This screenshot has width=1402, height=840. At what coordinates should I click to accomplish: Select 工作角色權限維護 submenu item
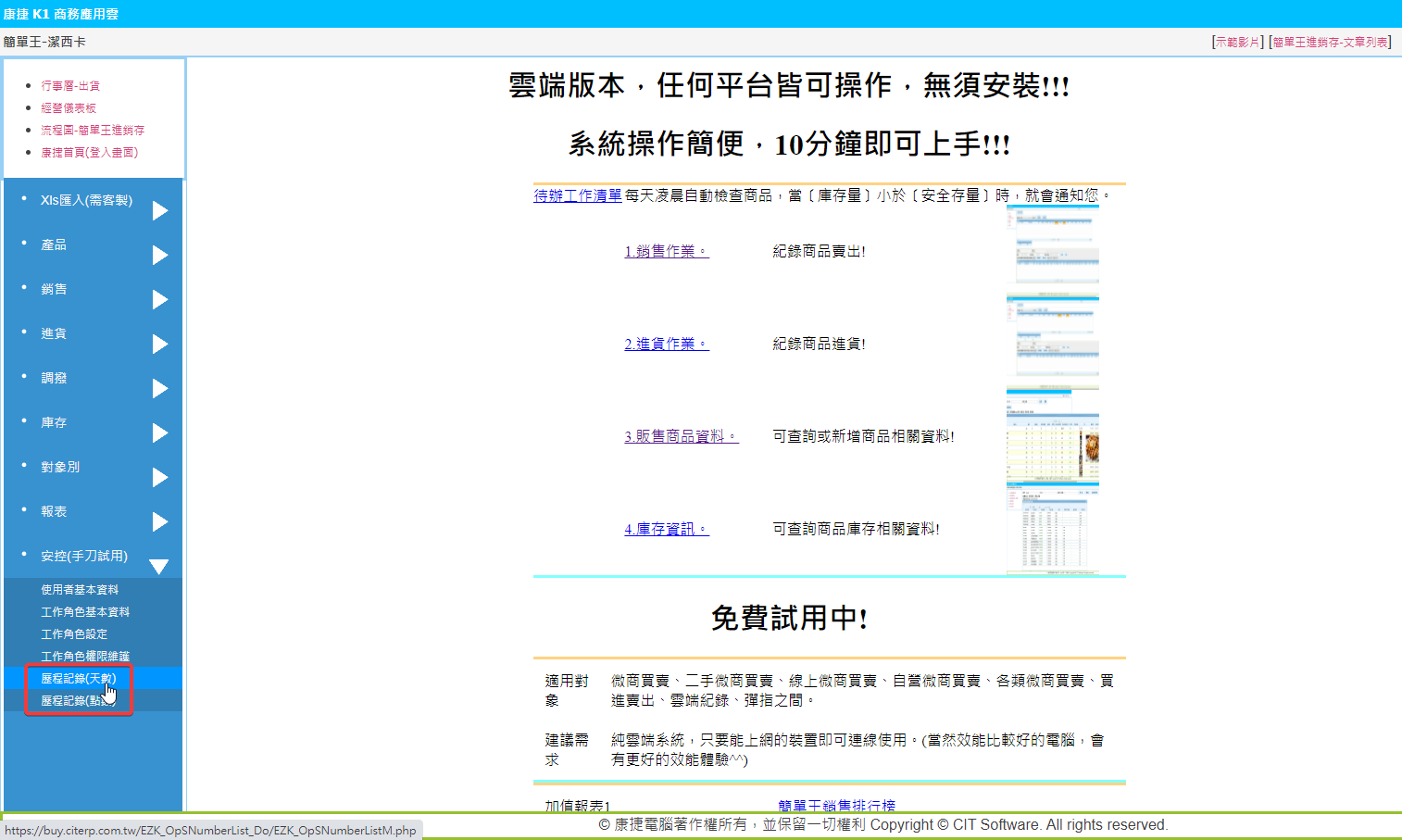(85, 657)
